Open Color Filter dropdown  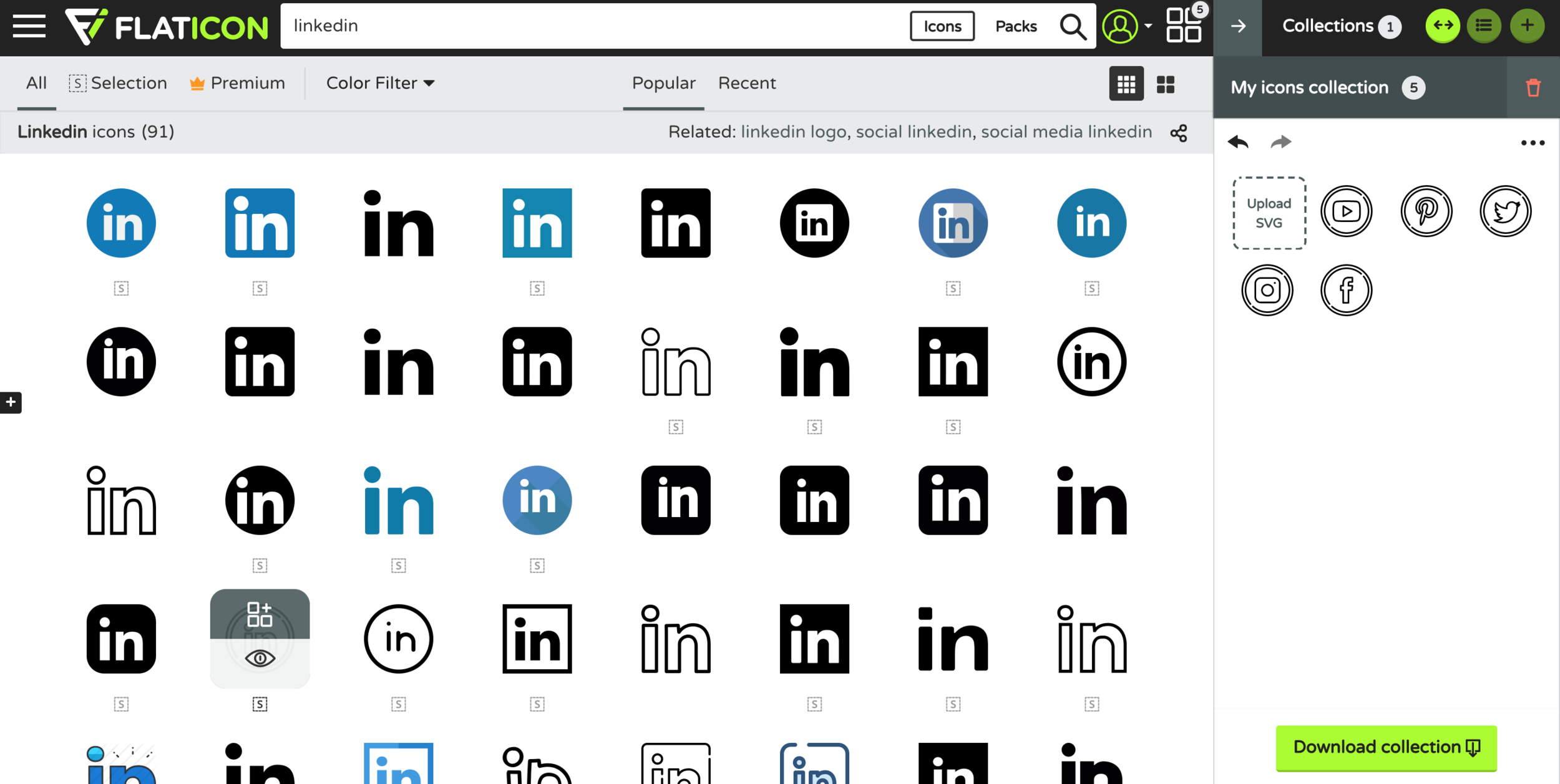coord(380,83)
